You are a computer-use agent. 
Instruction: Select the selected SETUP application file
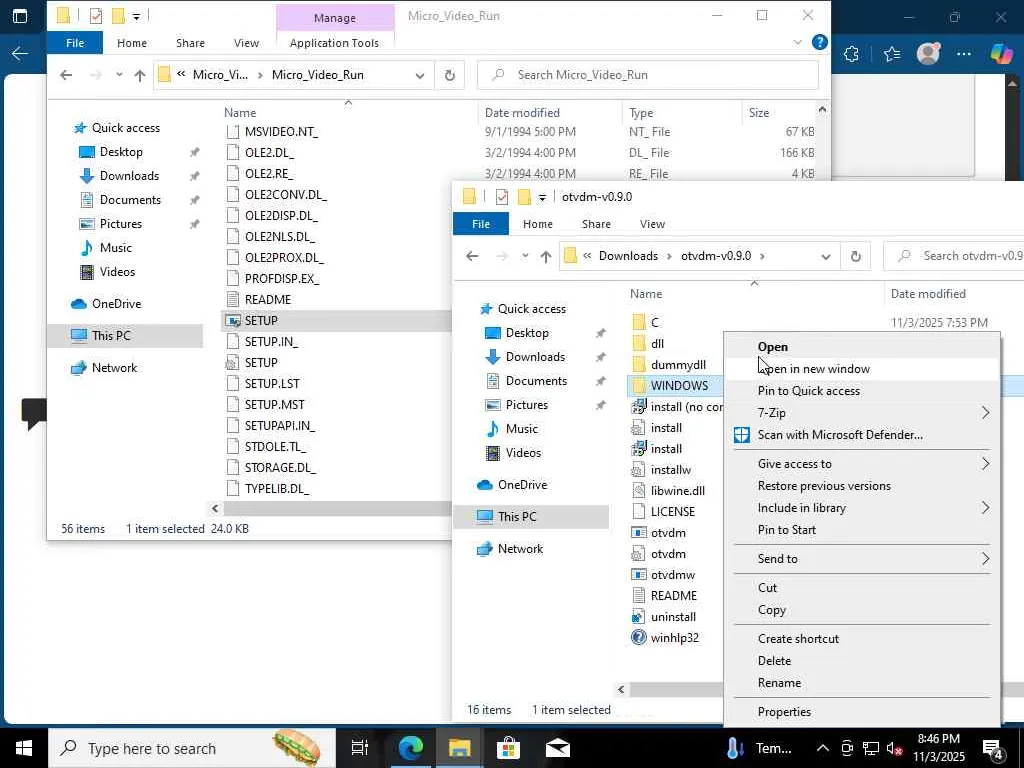coord(261,321)
